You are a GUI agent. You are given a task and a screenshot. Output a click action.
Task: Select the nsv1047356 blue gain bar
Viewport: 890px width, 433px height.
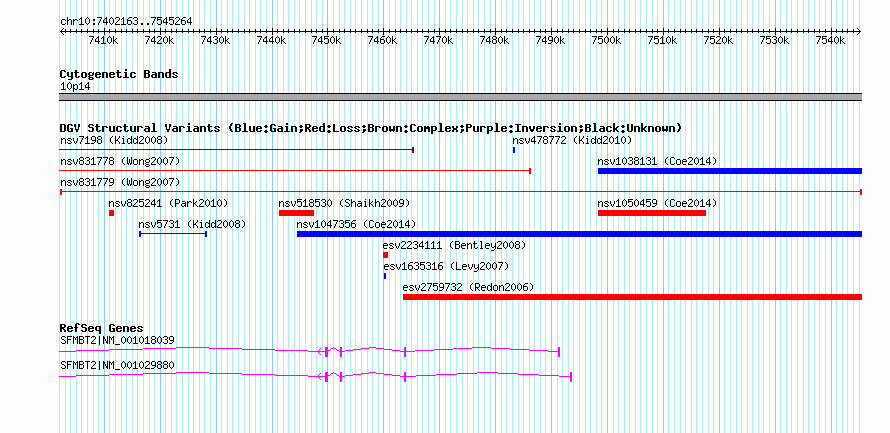(x=580, y=234)
